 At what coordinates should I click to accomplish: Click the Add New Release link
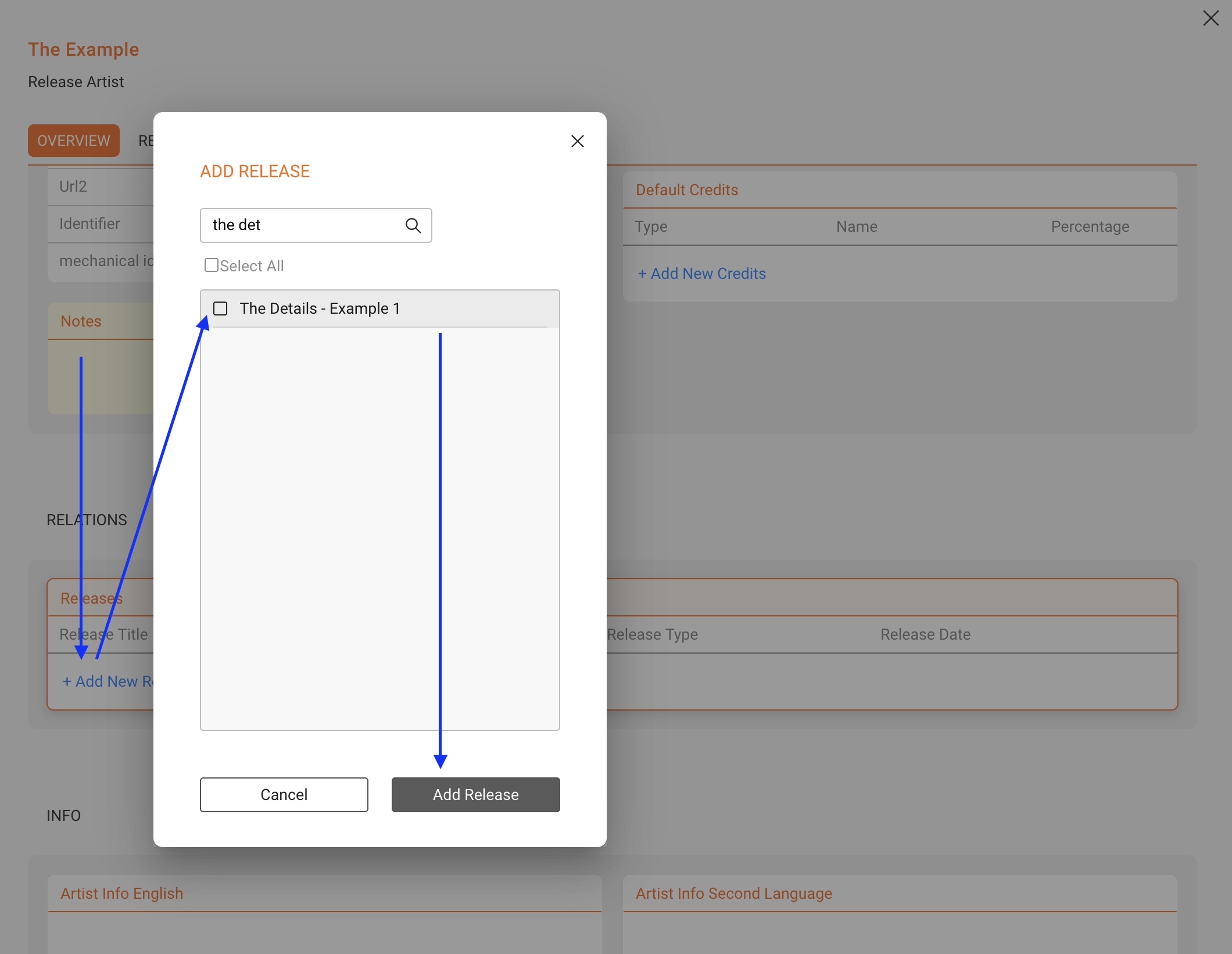pos(108,681)
